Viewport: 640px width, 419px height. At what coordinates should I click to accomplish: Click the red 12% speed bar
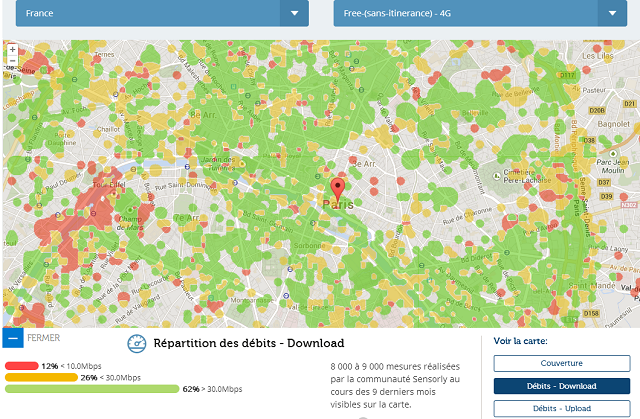point(21,366)
